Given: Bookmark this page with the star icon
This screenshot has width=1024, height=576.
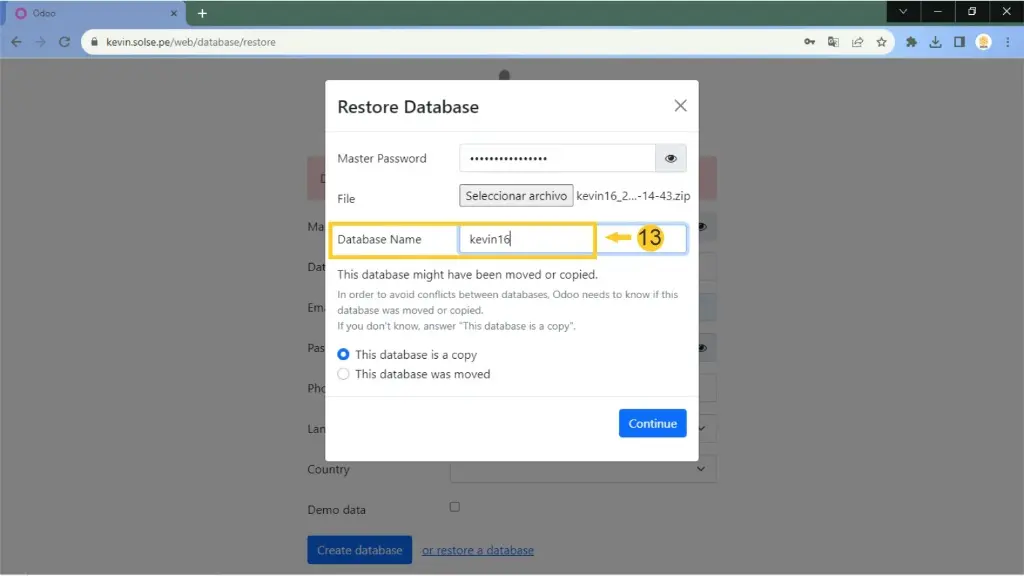Looking at the screenshot, I should click(x=881, y=42).
